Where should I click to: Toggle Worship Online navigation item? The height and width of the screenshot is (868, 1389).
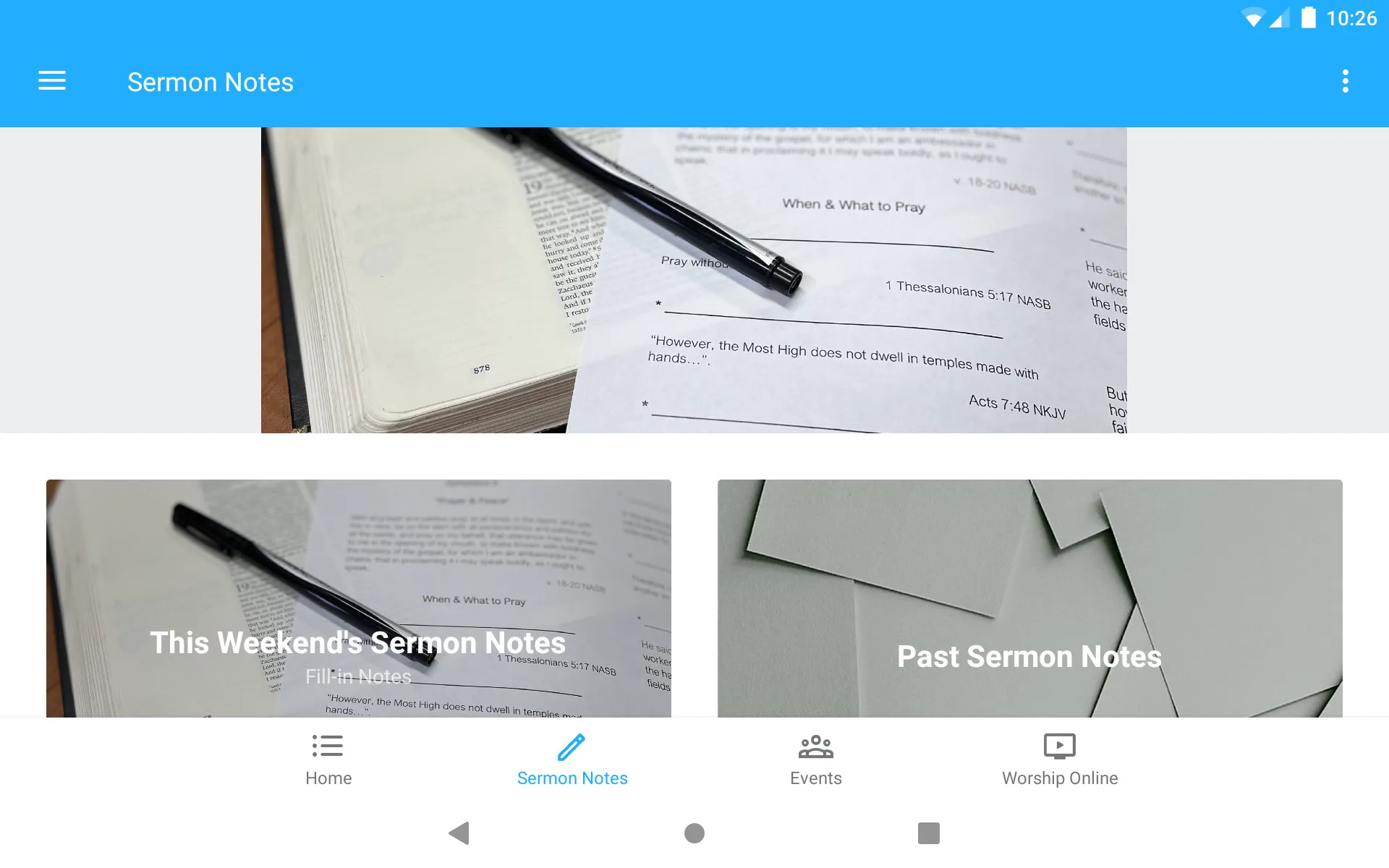pos(1059,759)
